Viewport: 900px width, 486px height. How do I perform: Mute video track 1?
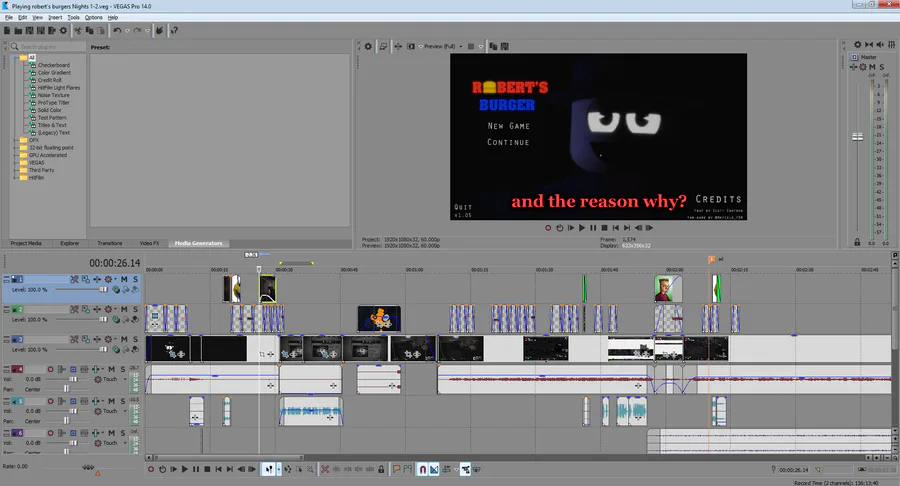click(x=124, y=279)
